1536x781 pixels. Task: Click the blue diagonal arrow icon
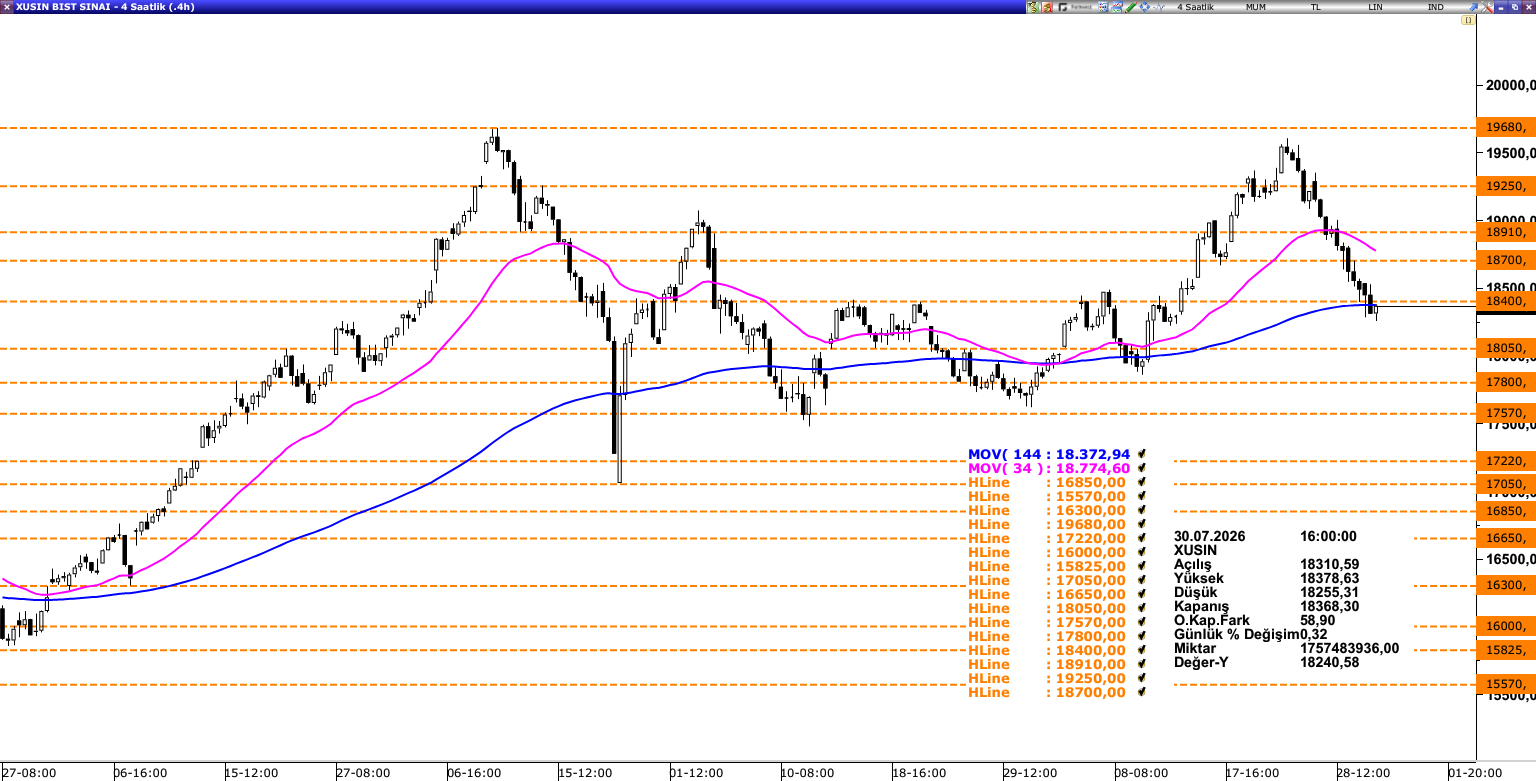[x=1473, y=7]
